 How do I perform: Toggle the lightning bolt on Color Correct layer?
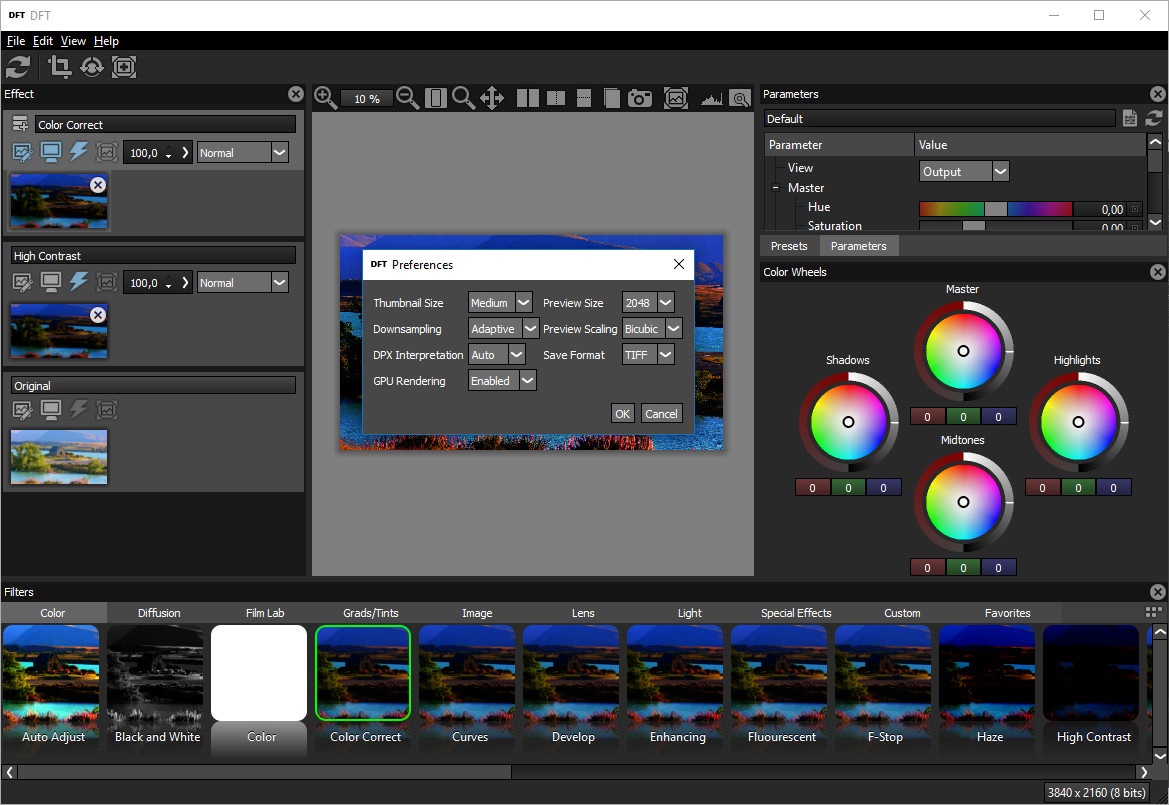tap(78, 152)
